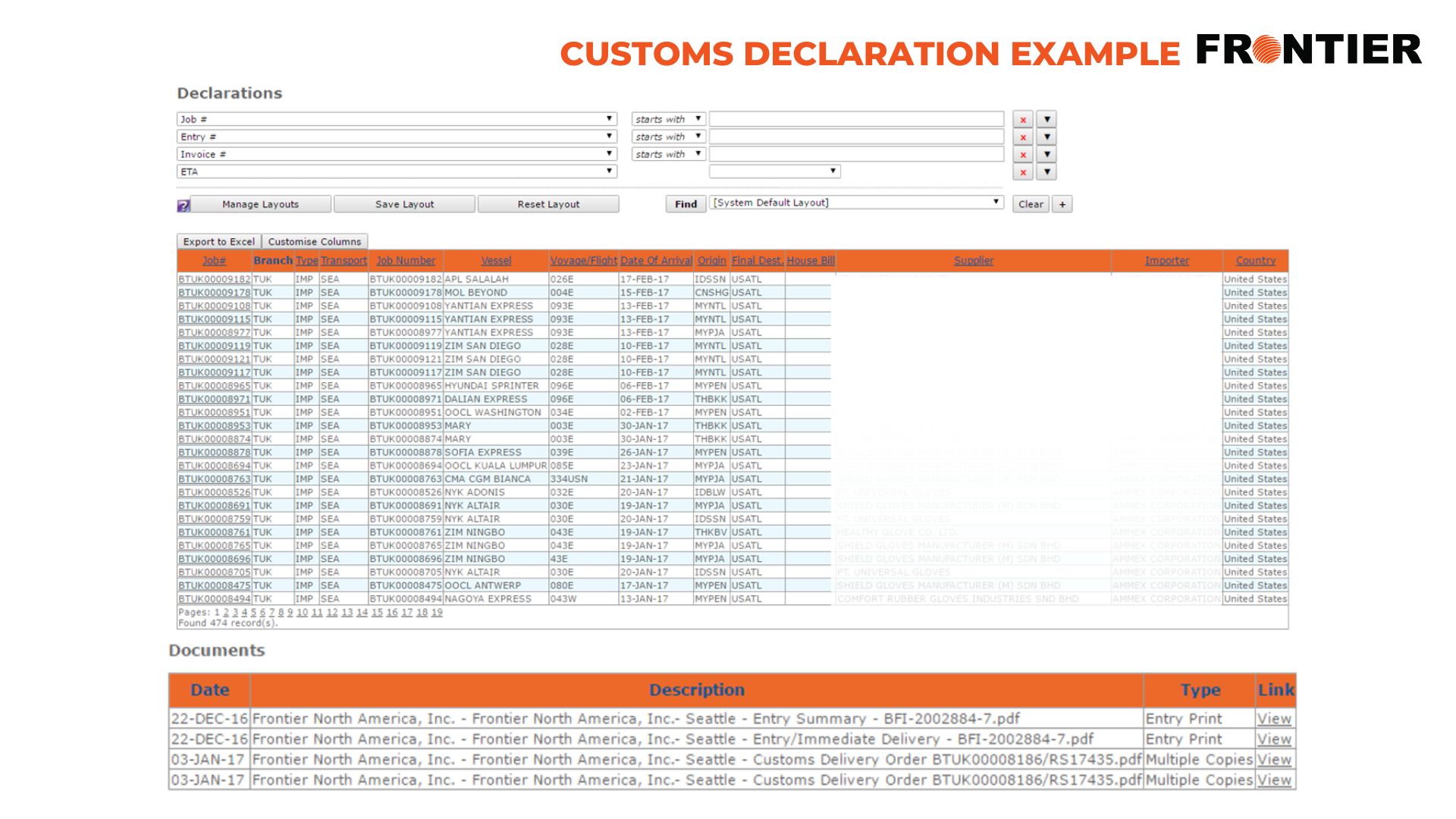View the Entry Summary PDF document
This screenshot has height=819, width=1456.
(x=1274, y=719)
